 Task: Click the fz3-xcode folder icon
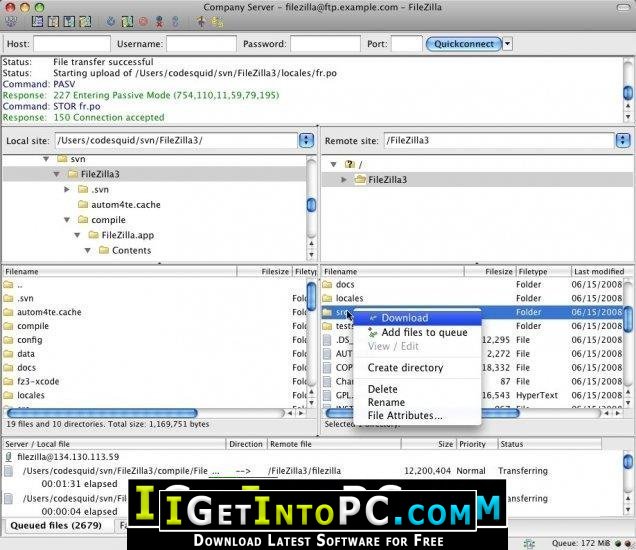coord(9,381)
